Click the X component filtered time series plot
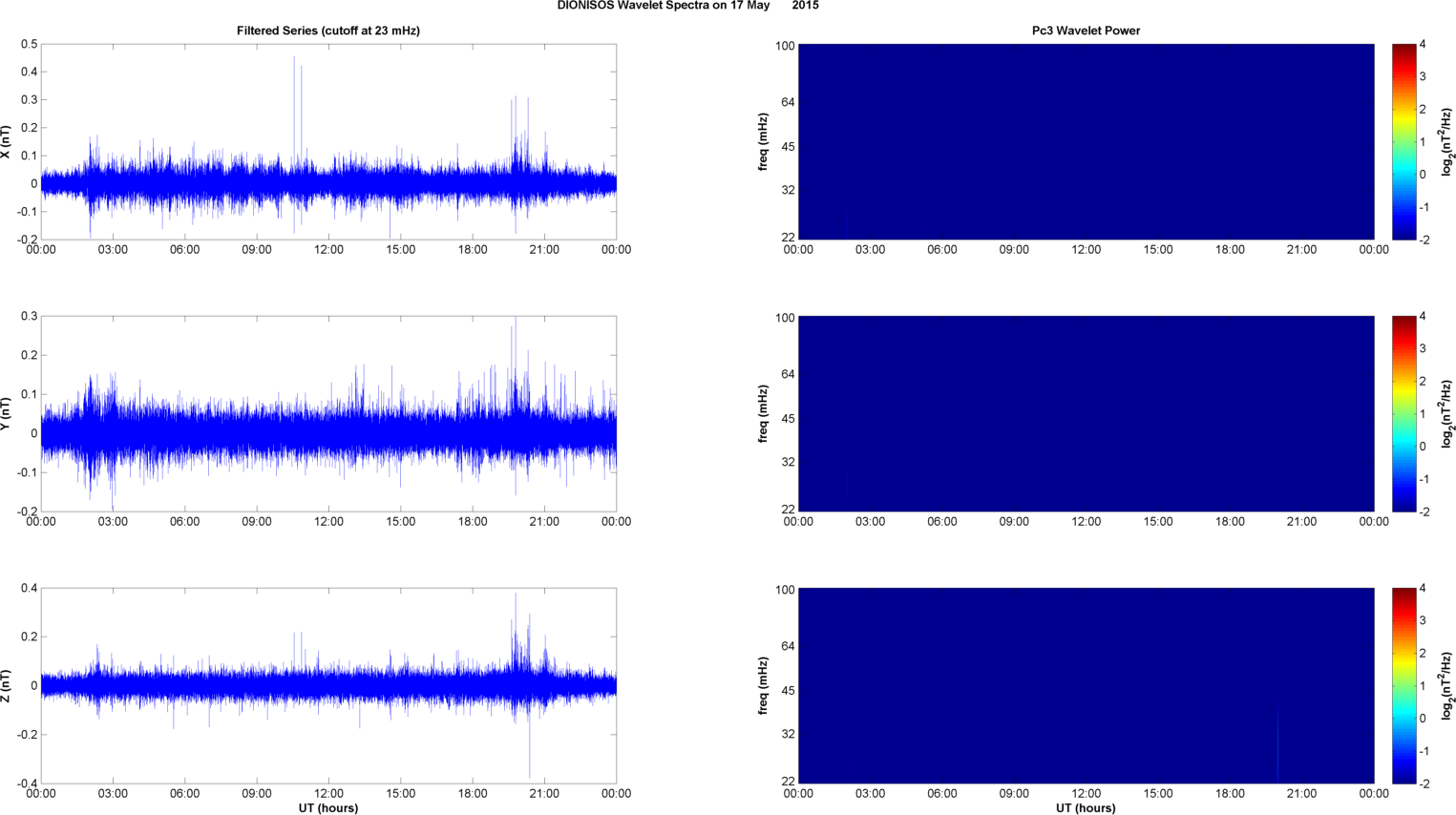The image size is (1456, 815). tap(328, 141)
